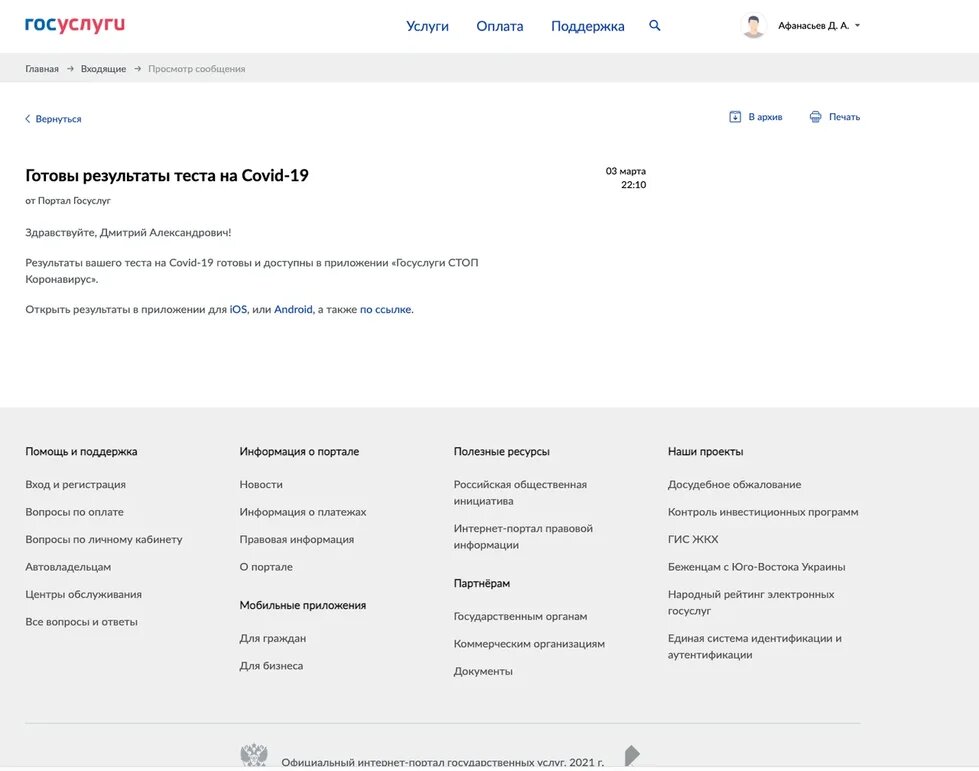
Task: Open Центры обслуживания in the footer
Action: (x=83, y=592)
